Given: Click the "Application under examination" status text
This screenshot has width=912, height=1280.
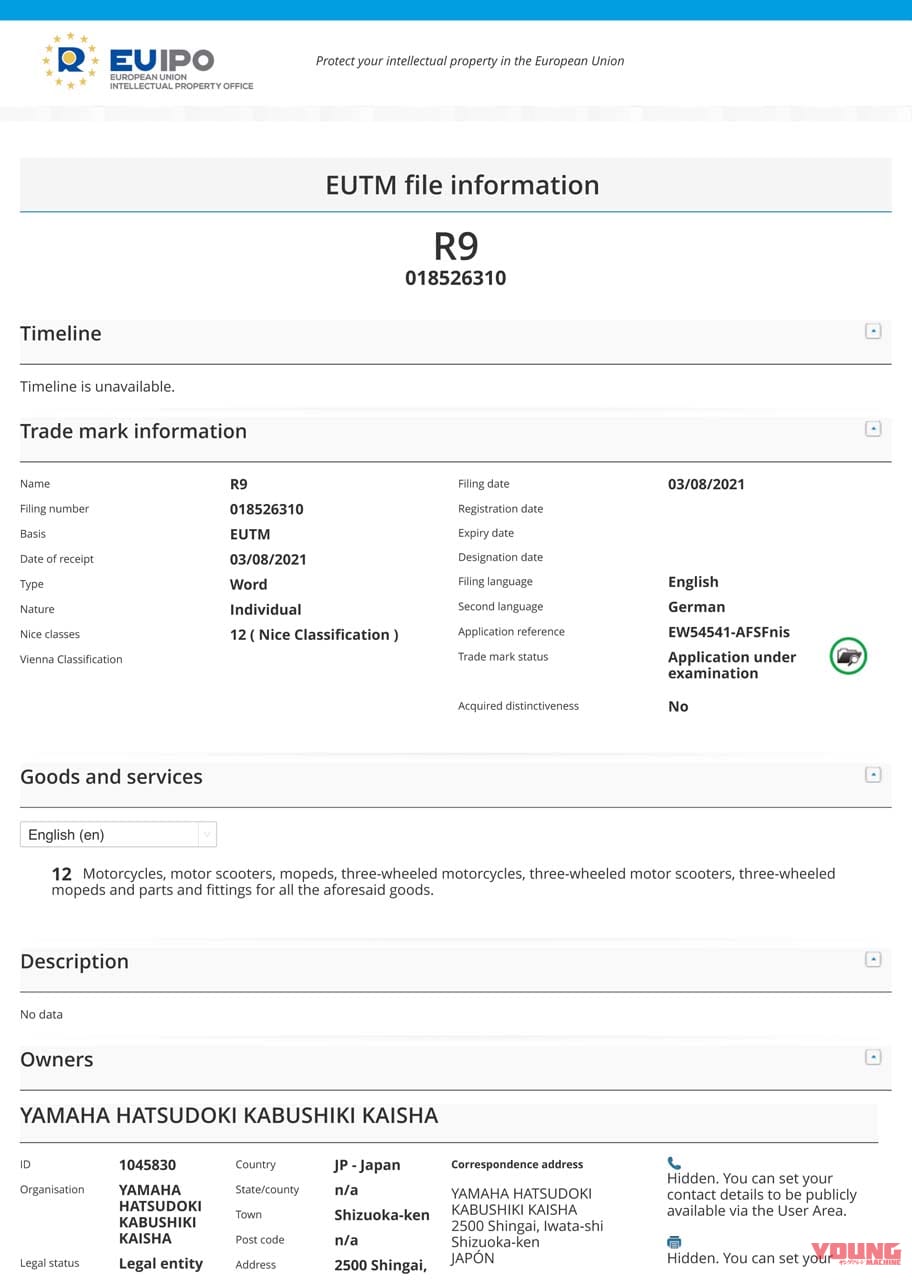Looking at the screenshot, I should pyautogui.click(x=732, y=665).
